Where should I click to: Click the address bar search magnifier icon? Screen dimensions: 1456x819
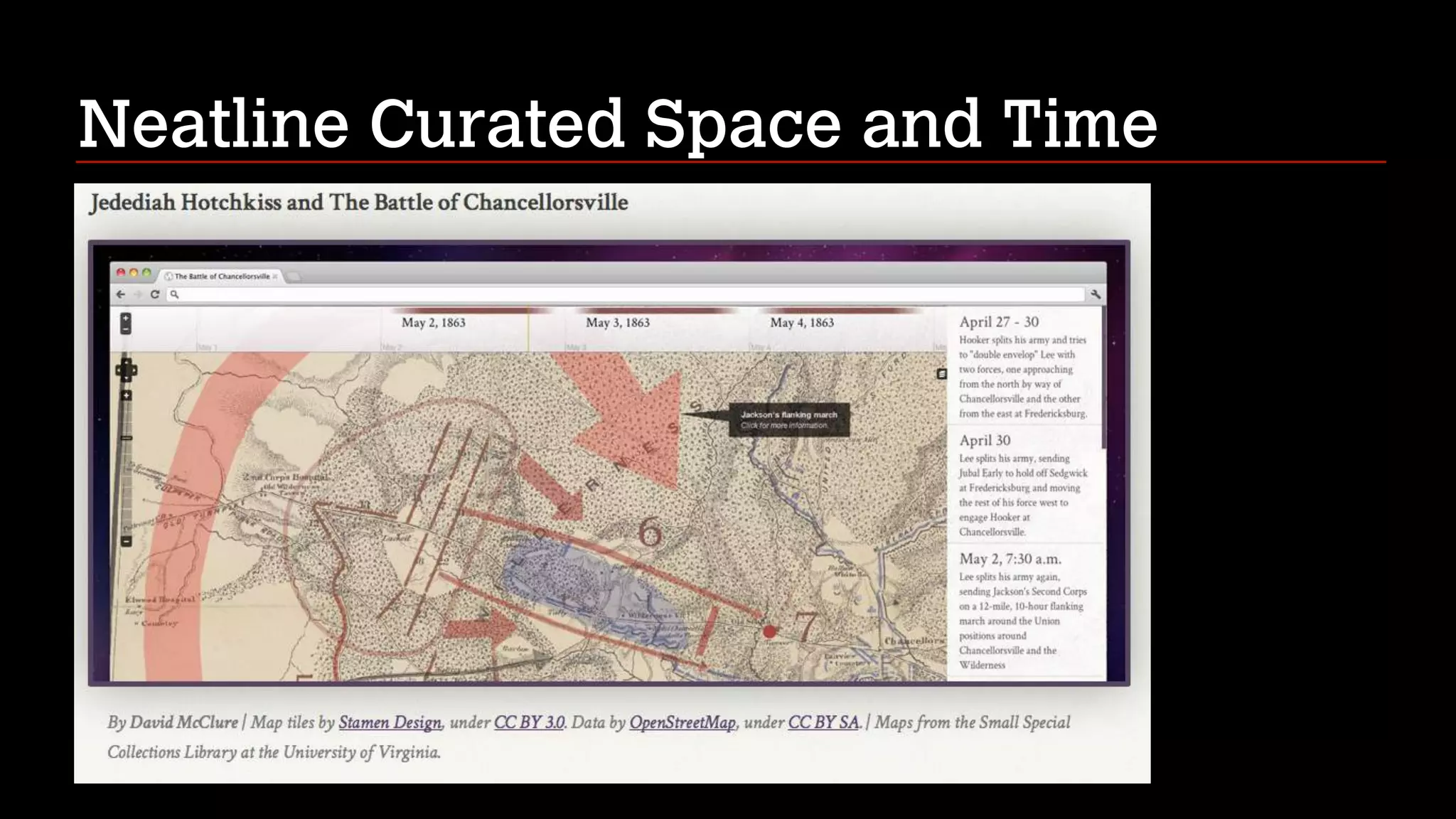tap(174, 294)
